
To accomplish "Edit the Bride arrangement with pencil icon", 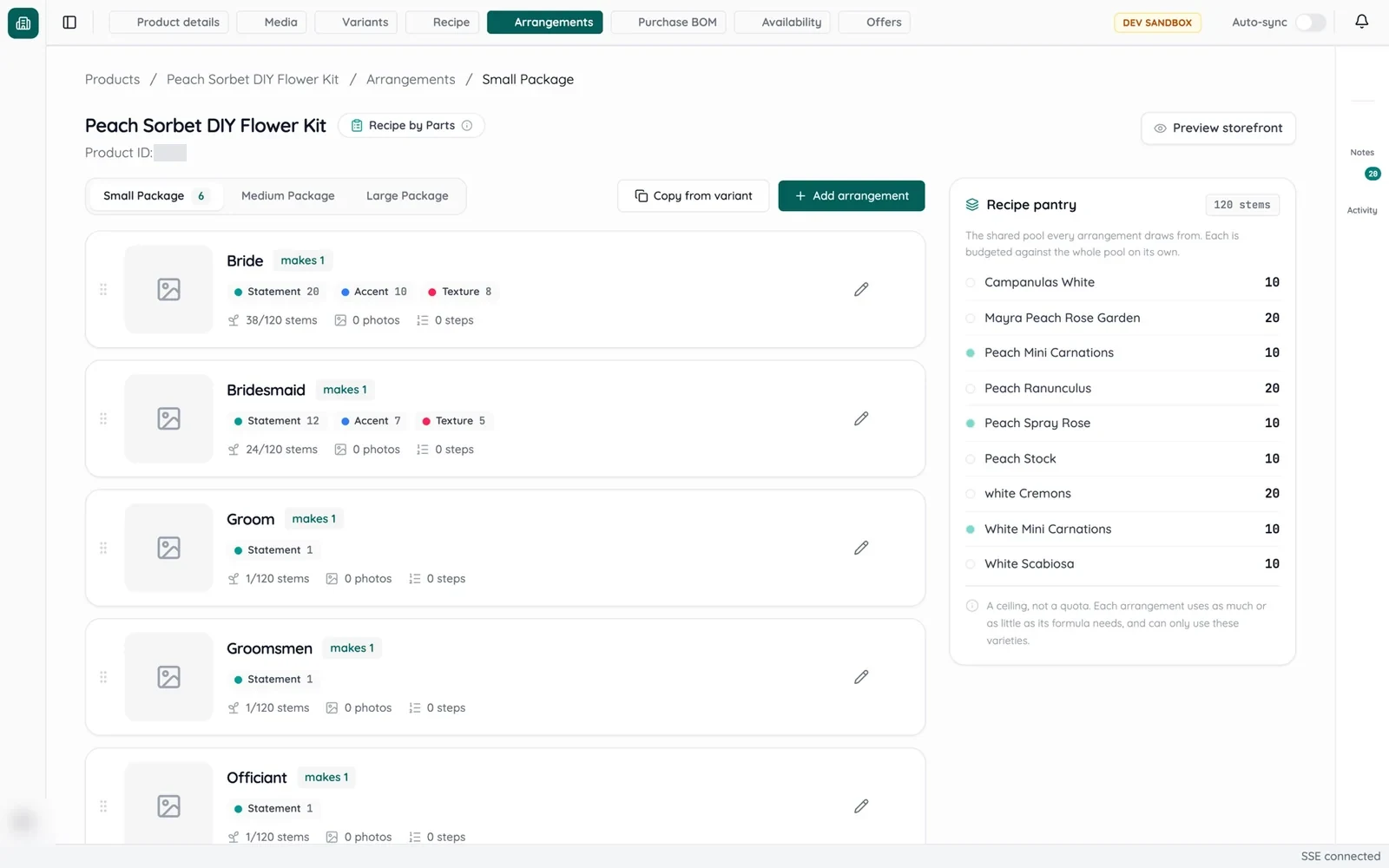I will point(861,289).
